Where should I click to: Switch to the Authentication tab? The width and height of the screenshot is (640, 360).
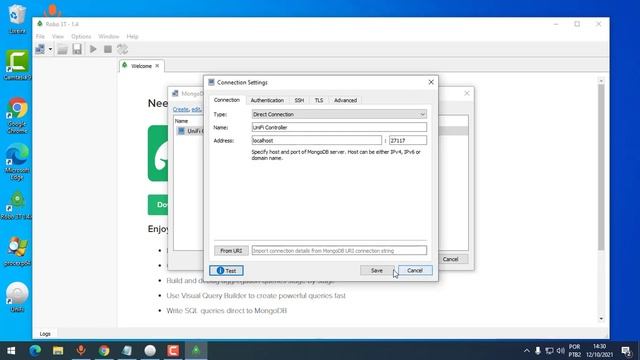tap(267, 100)
